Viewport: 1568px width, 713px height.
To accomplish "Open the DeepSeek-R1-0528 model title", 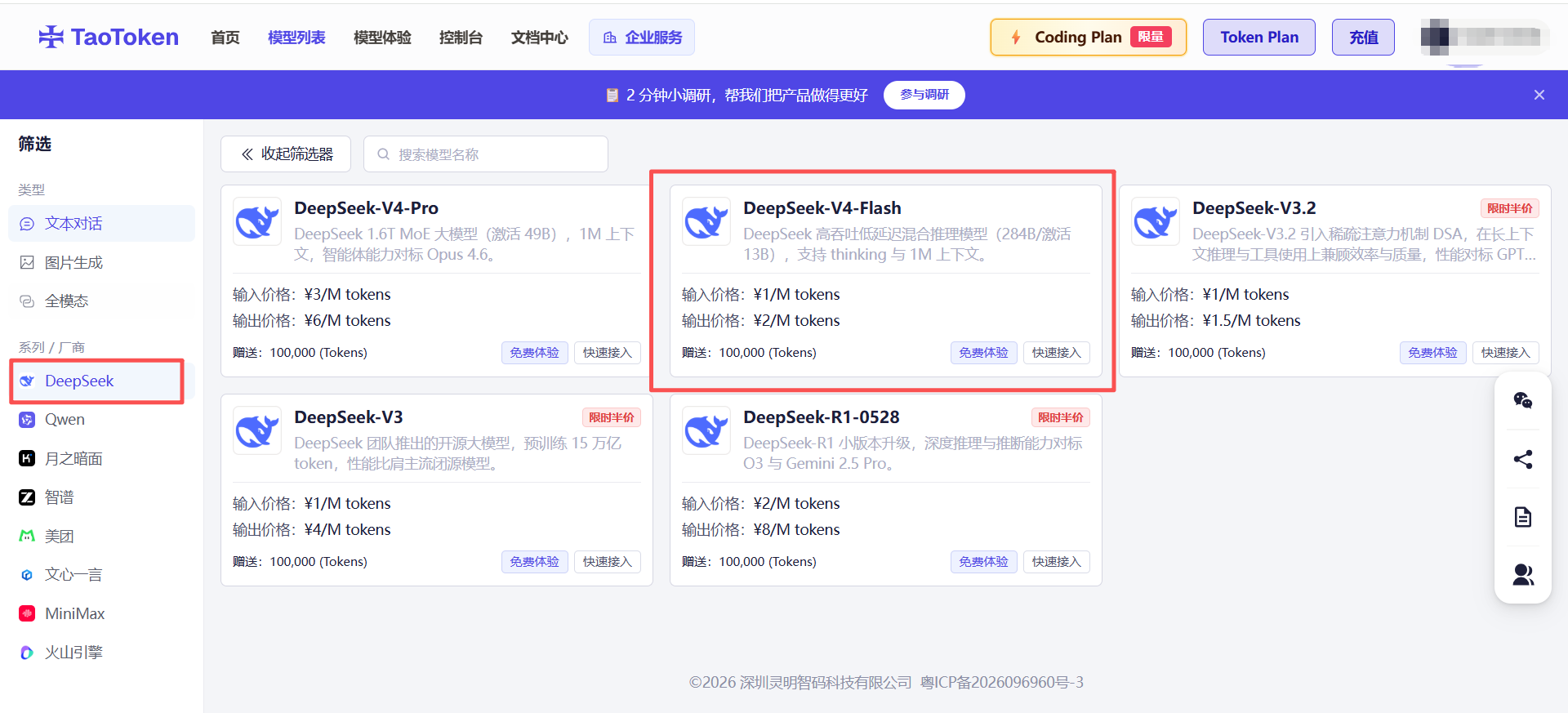I will (x=822, y=417).
